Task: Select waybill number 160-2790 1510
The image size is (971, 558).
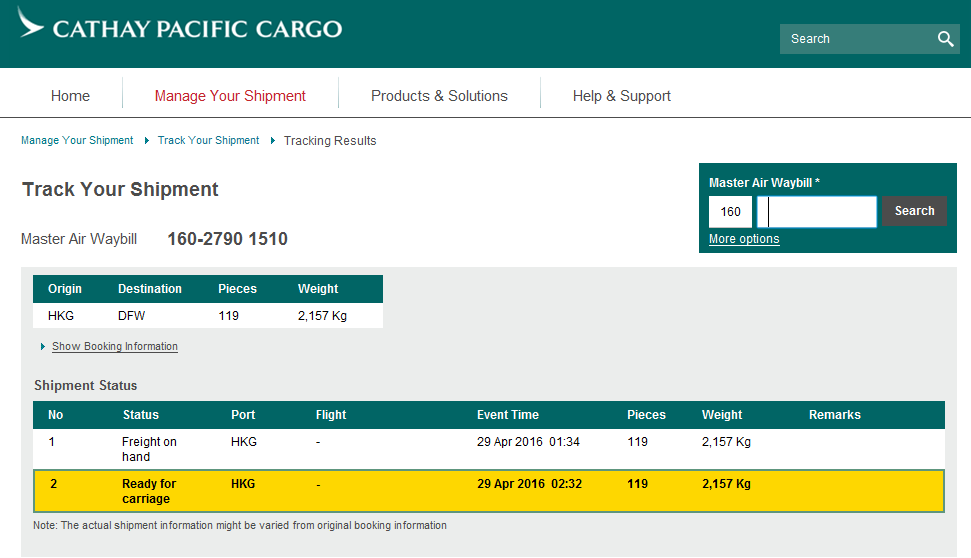Action: (x=227, y=239)
